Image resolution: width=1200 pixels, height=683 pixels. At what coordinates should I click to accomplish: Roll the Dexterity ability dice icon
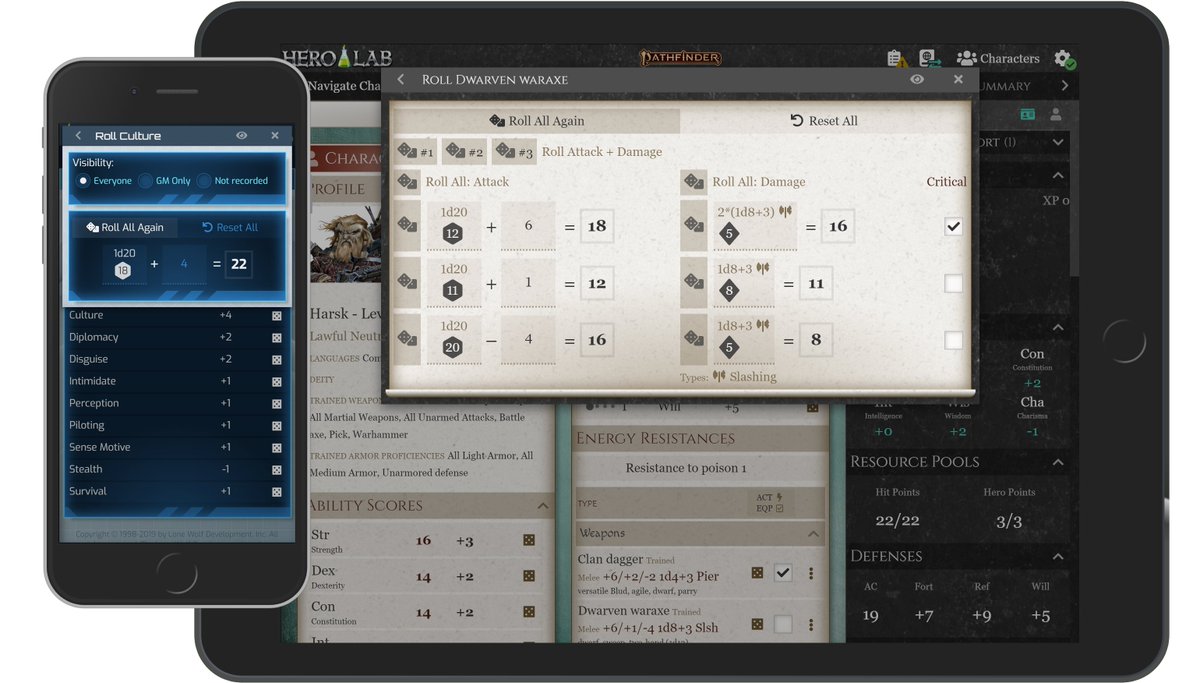pyautogui.click(x=528, y=576)
